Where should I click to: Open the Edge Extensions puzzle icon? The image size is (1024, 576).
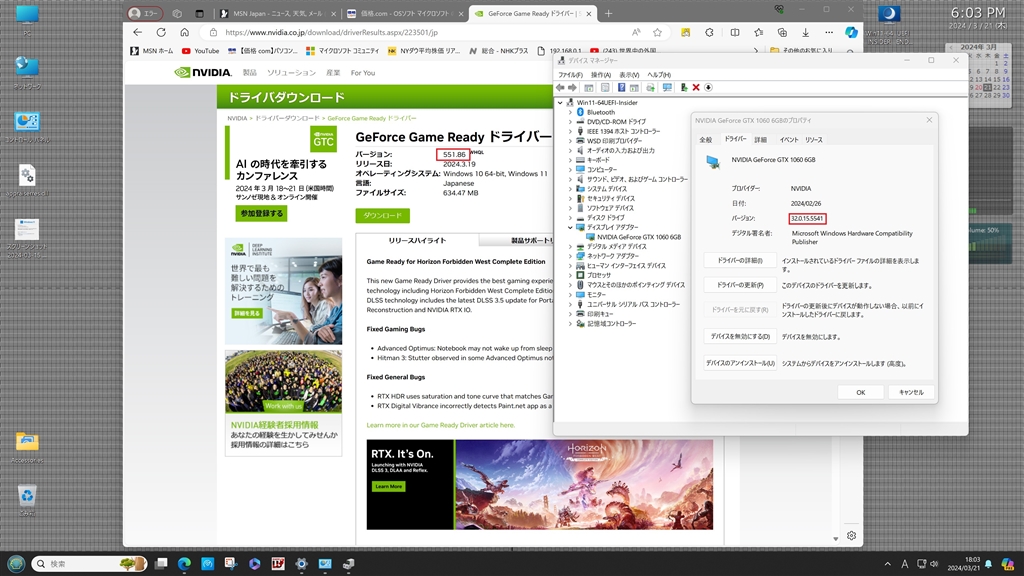coord(709,32)
